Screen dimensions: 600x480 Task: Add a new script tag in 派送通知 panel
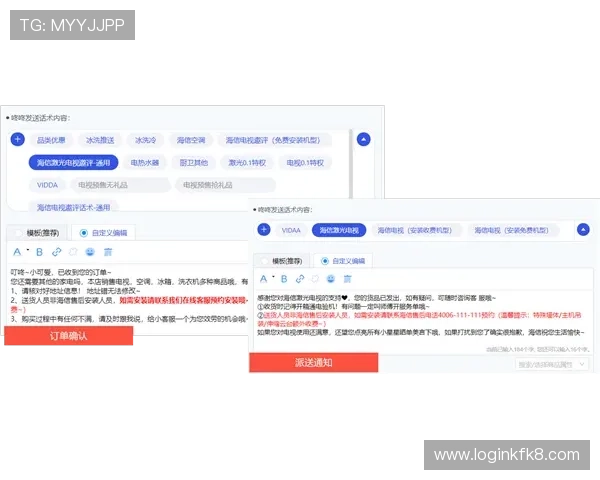(264, 230)
